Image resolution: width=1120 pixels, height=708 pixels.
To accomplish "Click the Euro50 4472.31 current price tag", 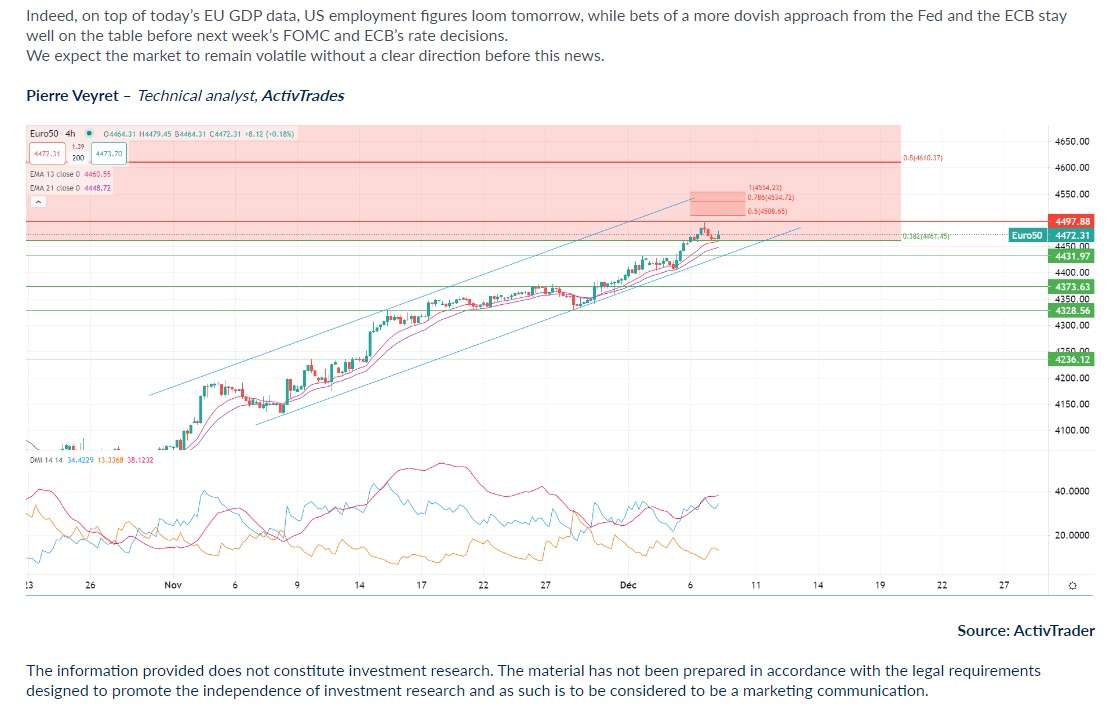I will click(1051, 235).
